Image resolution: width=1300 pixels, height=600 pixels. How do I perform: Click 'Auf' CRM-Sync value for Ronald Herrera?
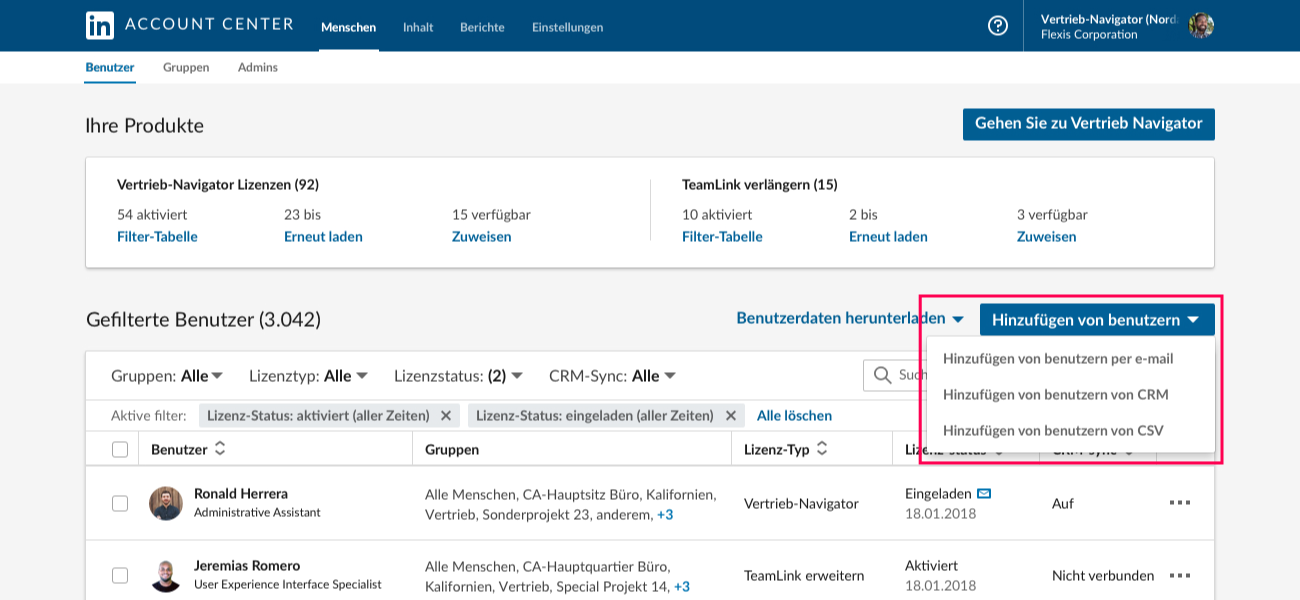(1063, 503)
